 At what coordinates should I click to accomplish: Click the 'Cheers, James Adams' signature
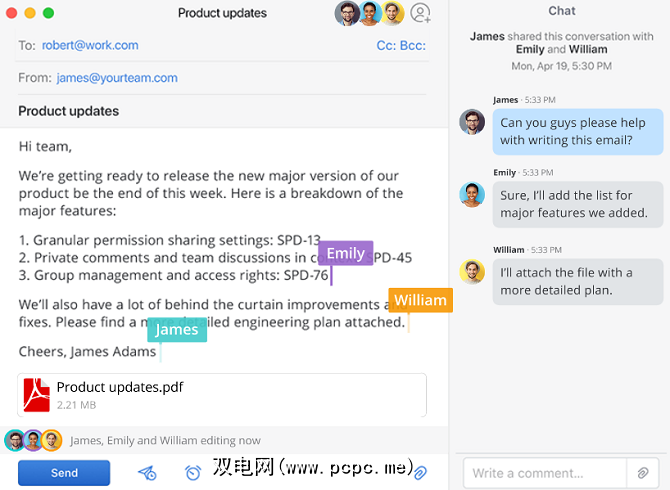87,352
